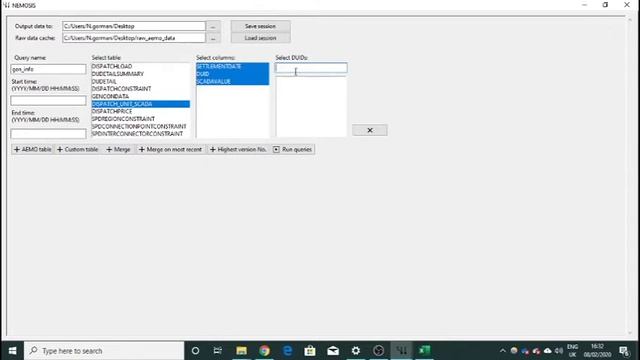Screen dimensions: 640x360
Task: Open the Mail app from the taskbar
Action: [333, 351]
